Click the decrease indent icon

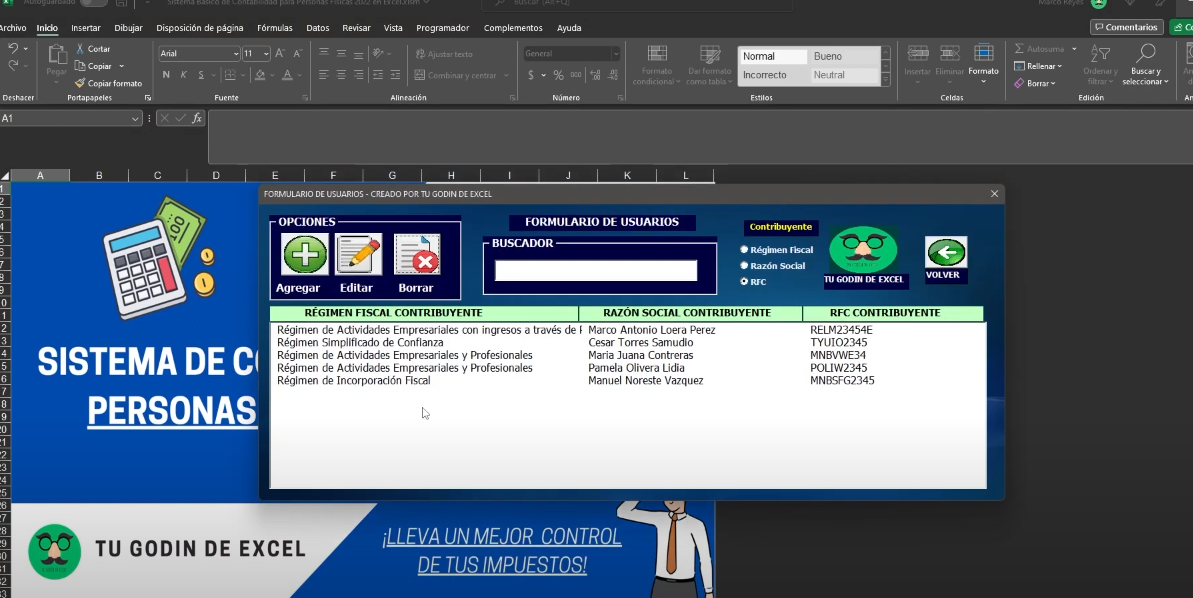[377, 75]
